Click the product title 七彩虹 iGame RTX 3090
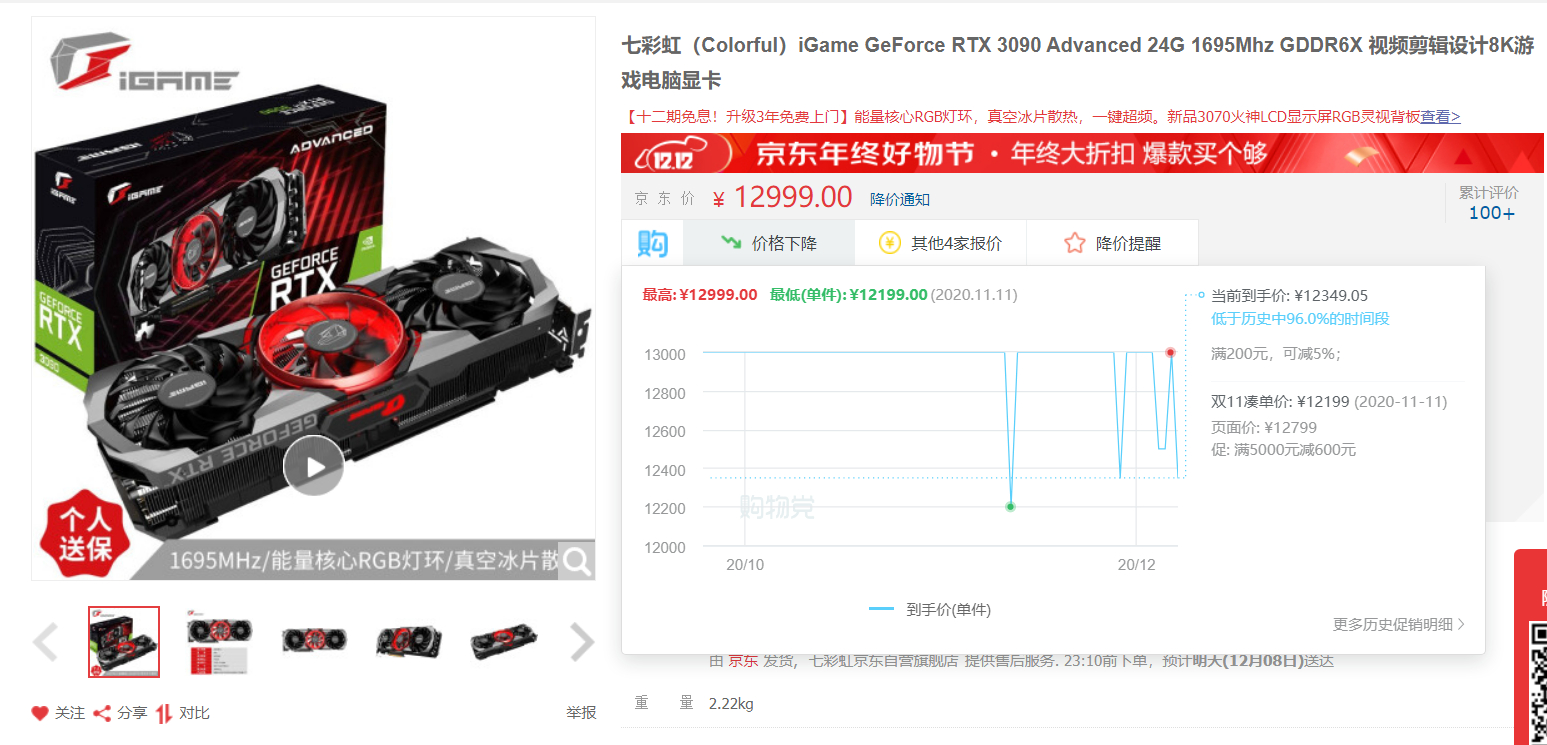The image size is (1547, 745). click(1077, 62)
